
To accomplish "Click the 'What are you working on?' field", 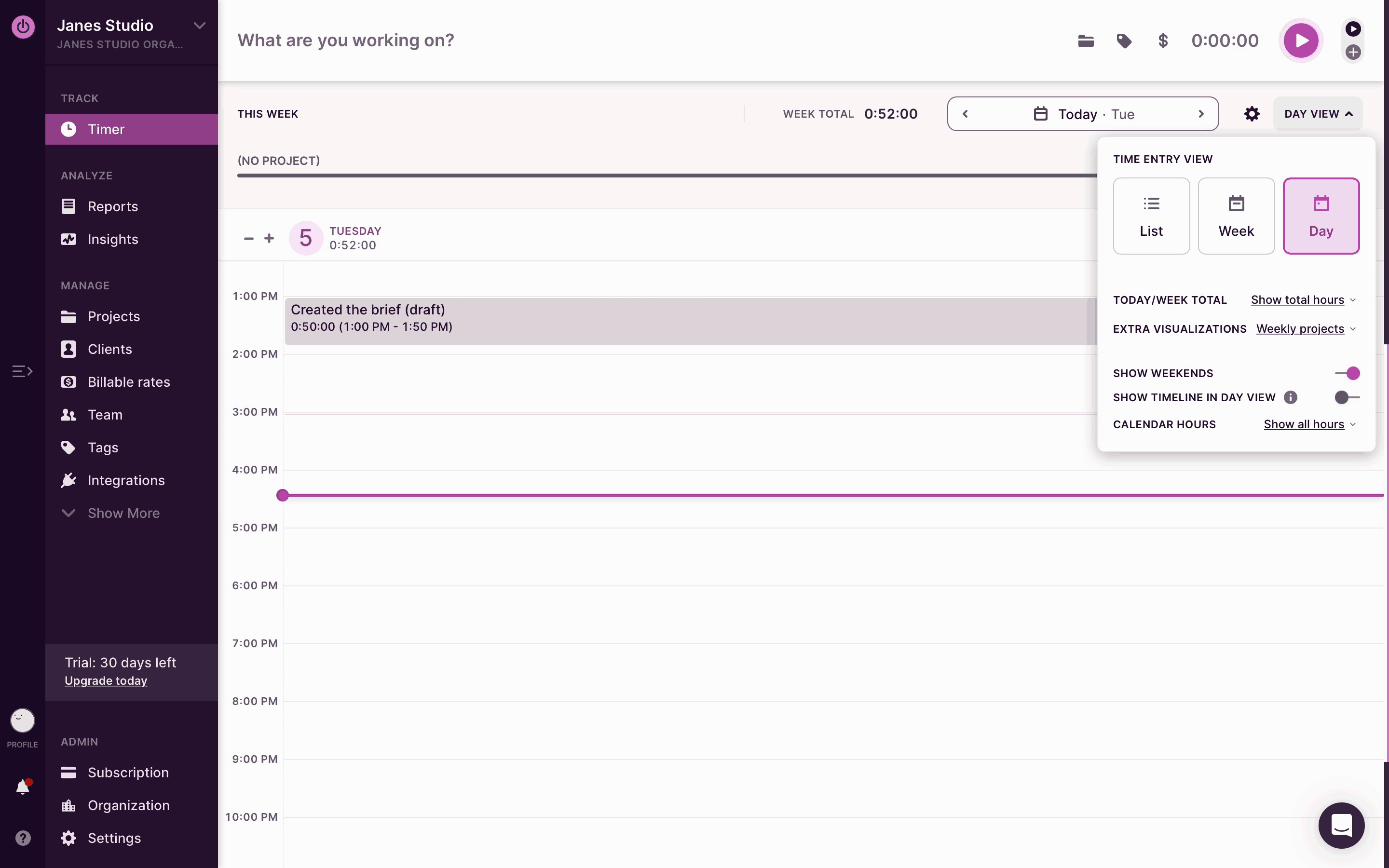I will pos(345,40).
